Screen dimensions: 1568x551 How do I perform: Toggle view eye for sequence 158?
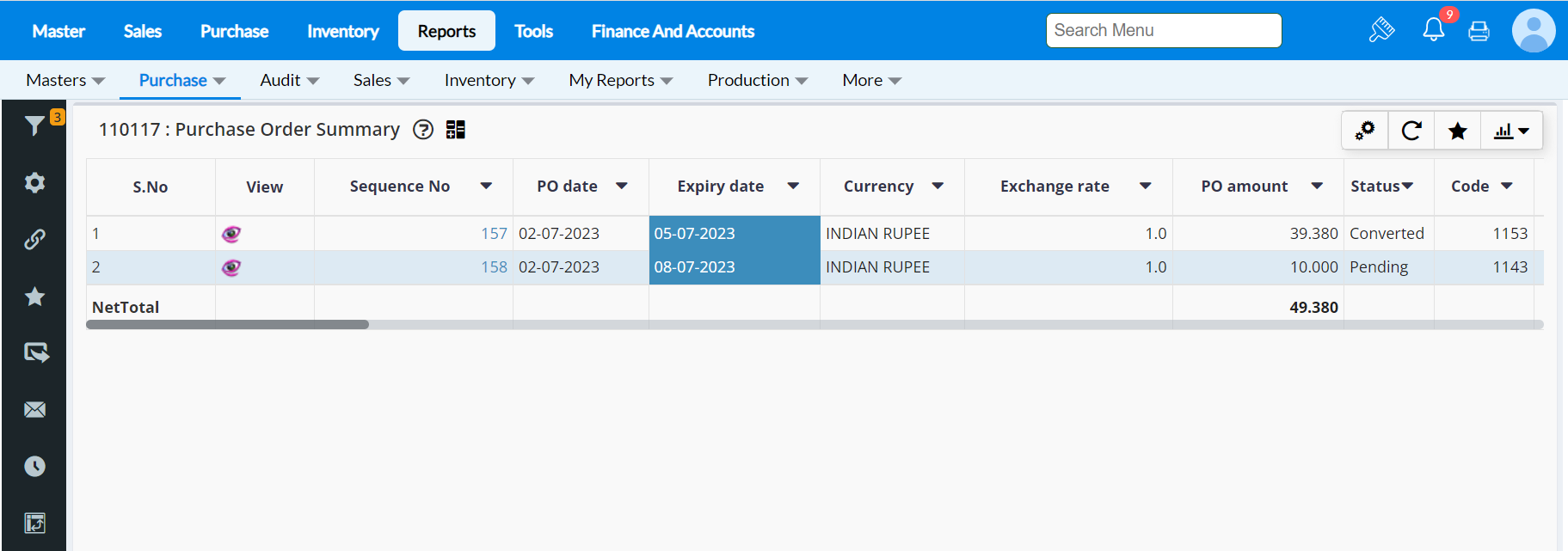click(231, 267)
